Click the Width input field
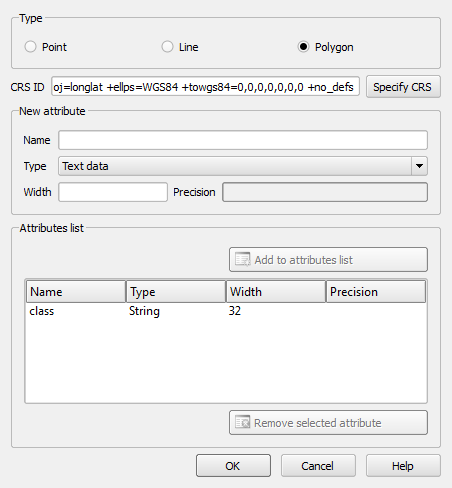 coord(113,192)
